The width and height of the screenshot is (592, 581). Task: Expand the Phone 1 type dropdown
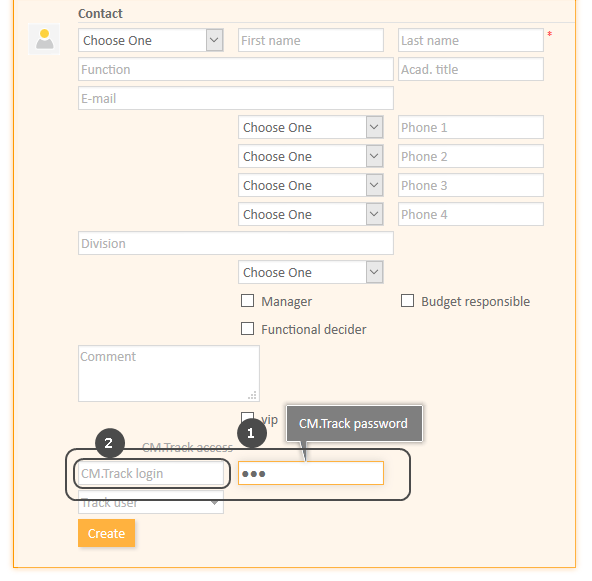tap(311, 127)
